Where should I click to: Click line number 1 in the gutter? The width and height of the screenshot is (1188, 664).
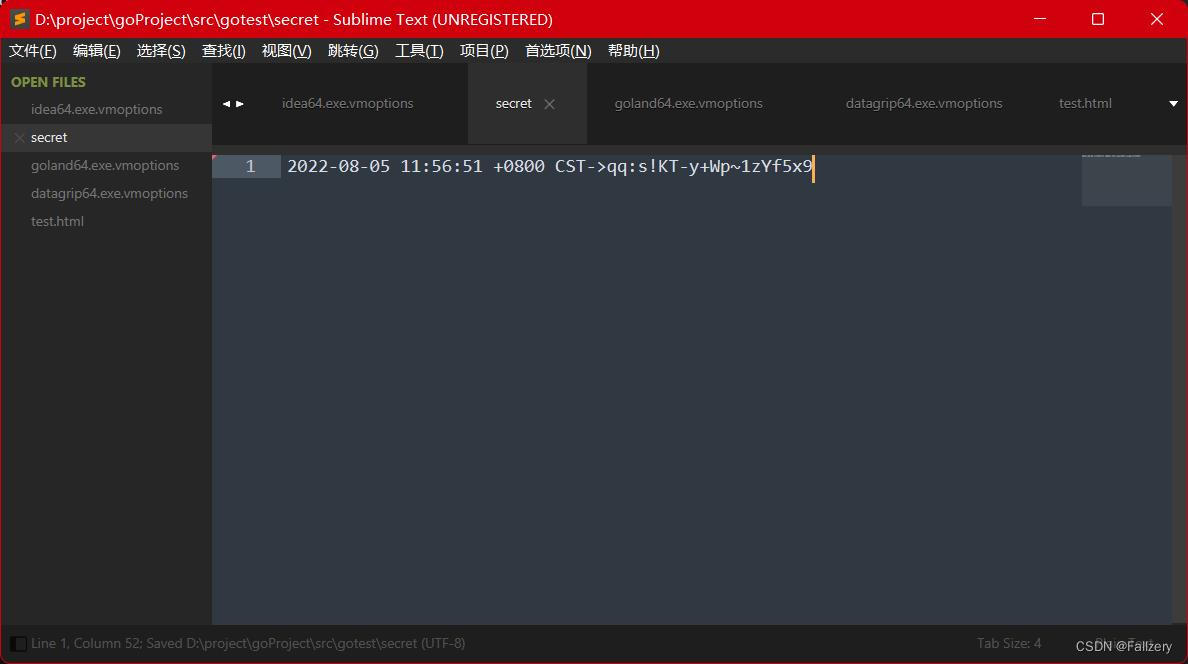point(250,166)
